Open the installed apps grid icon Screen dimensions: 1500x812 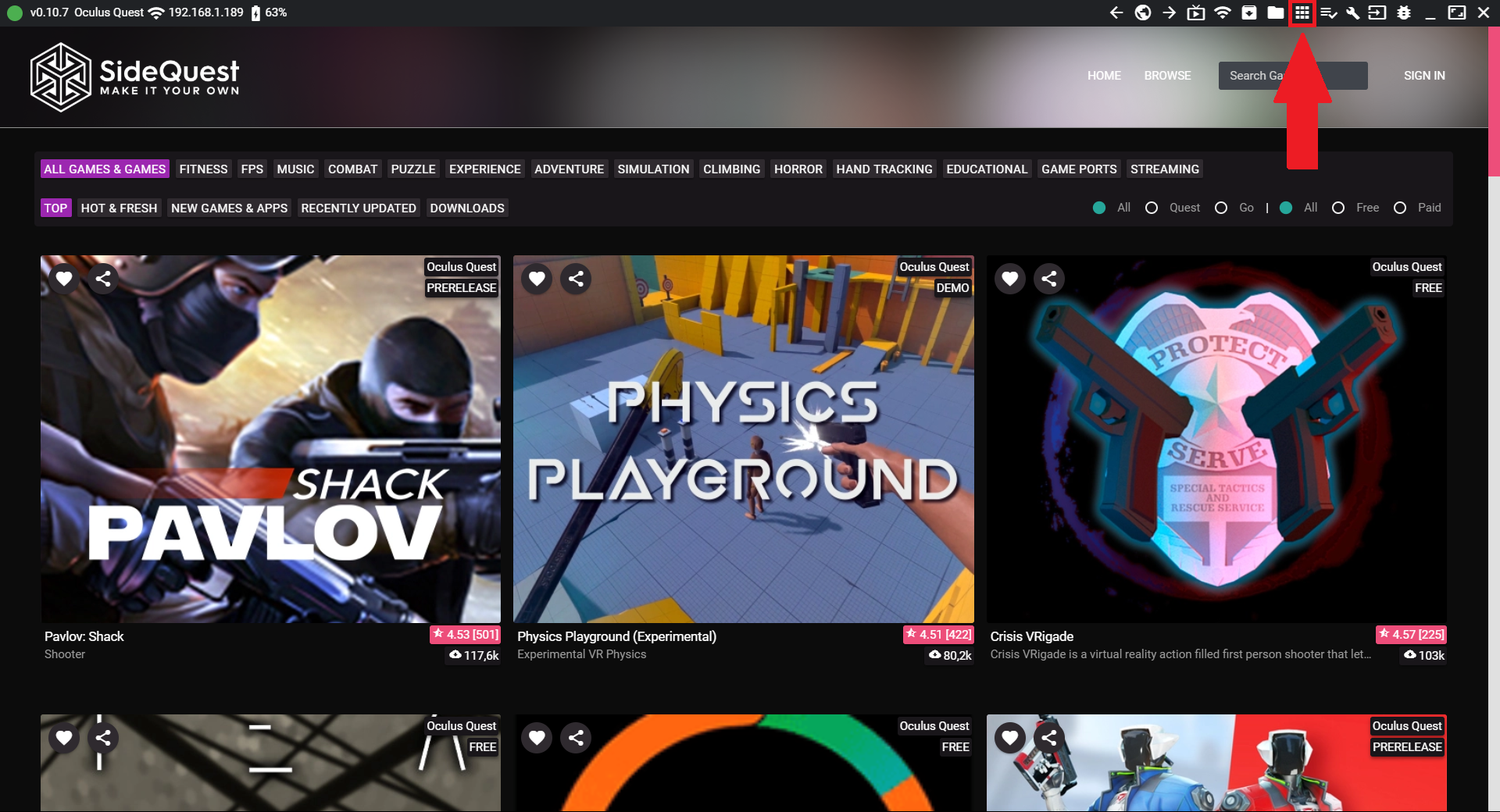pyautogui.click(x=1302, y=12)
